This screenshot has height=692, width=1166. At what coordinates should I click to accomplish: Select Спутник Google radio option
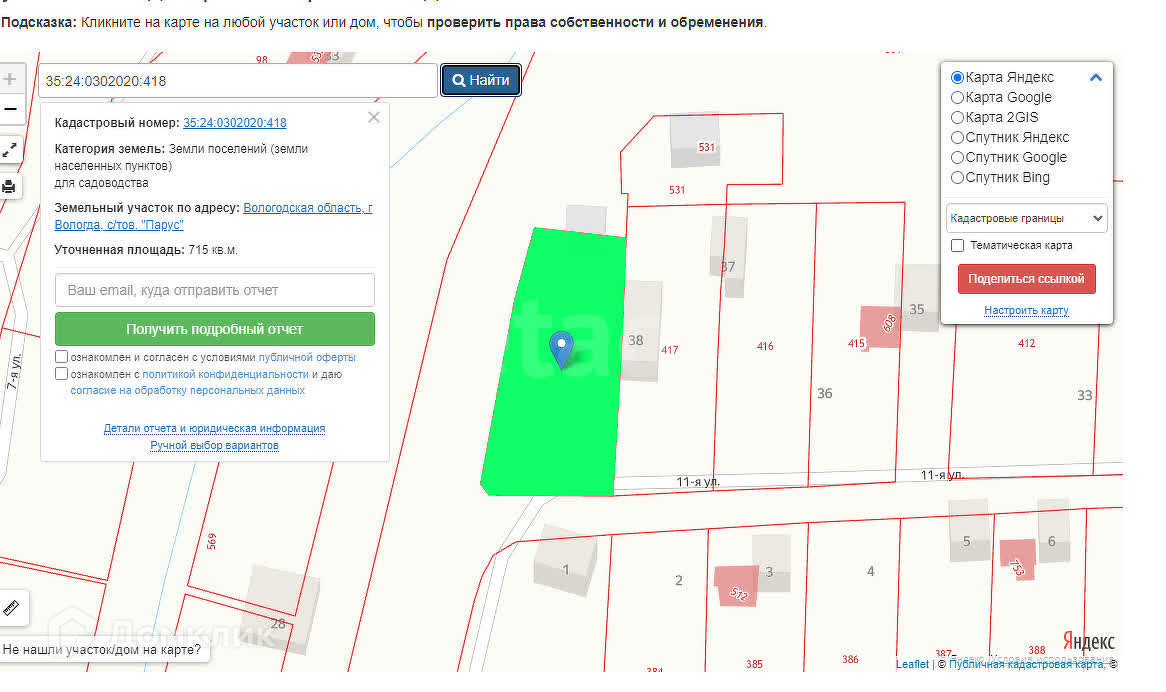pos(957,158)
